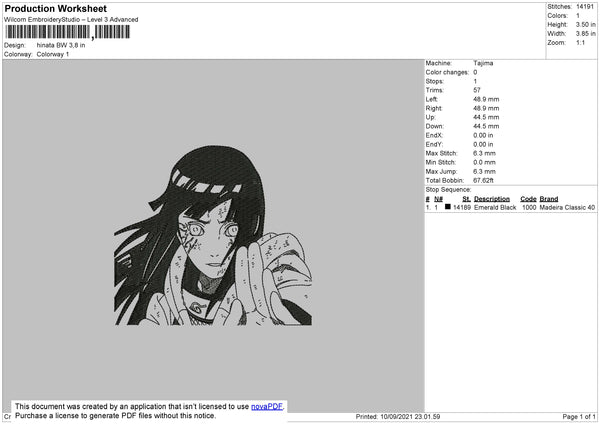Open the novaPDF link
The height and width of the screenshot is (424, 600).
(x=267, y=406)
